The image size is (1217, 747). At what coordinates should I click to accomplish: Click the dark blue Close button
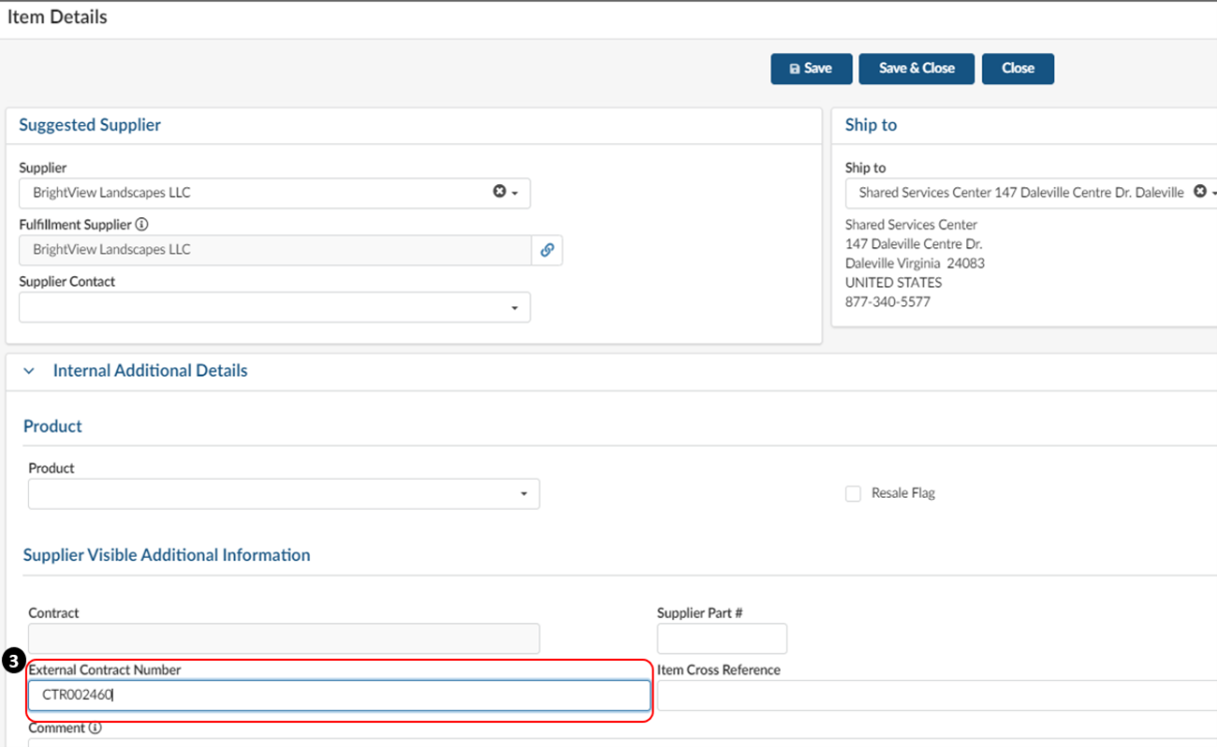(x=1017, y=68)
